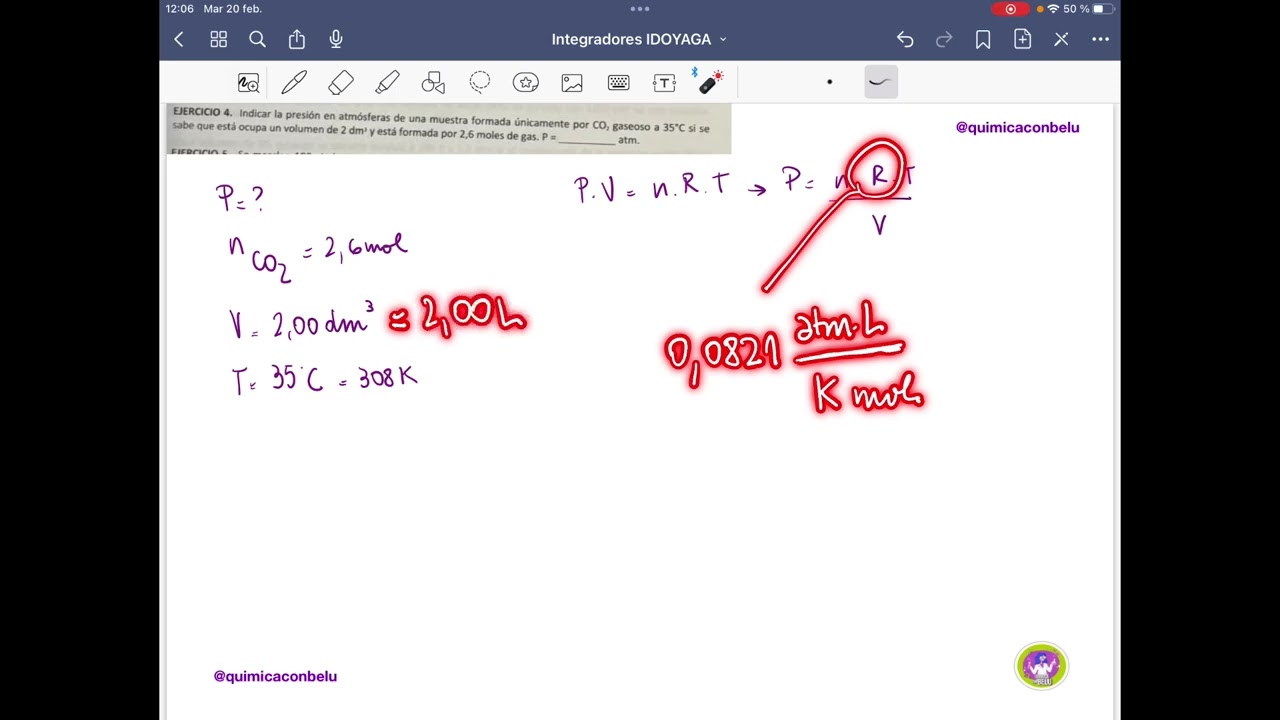Start audio recording with microphone icon

click(336, 39)
